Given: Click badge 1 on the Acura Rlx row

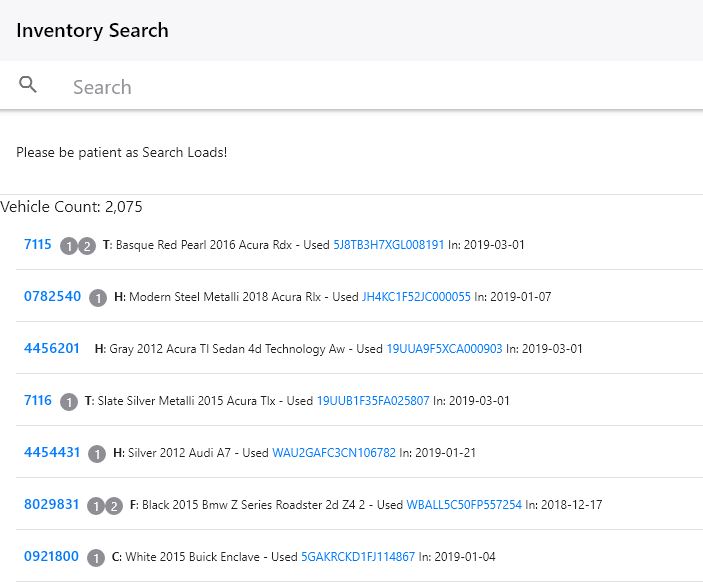Looking at the screenshot, I should pos(98,298).
